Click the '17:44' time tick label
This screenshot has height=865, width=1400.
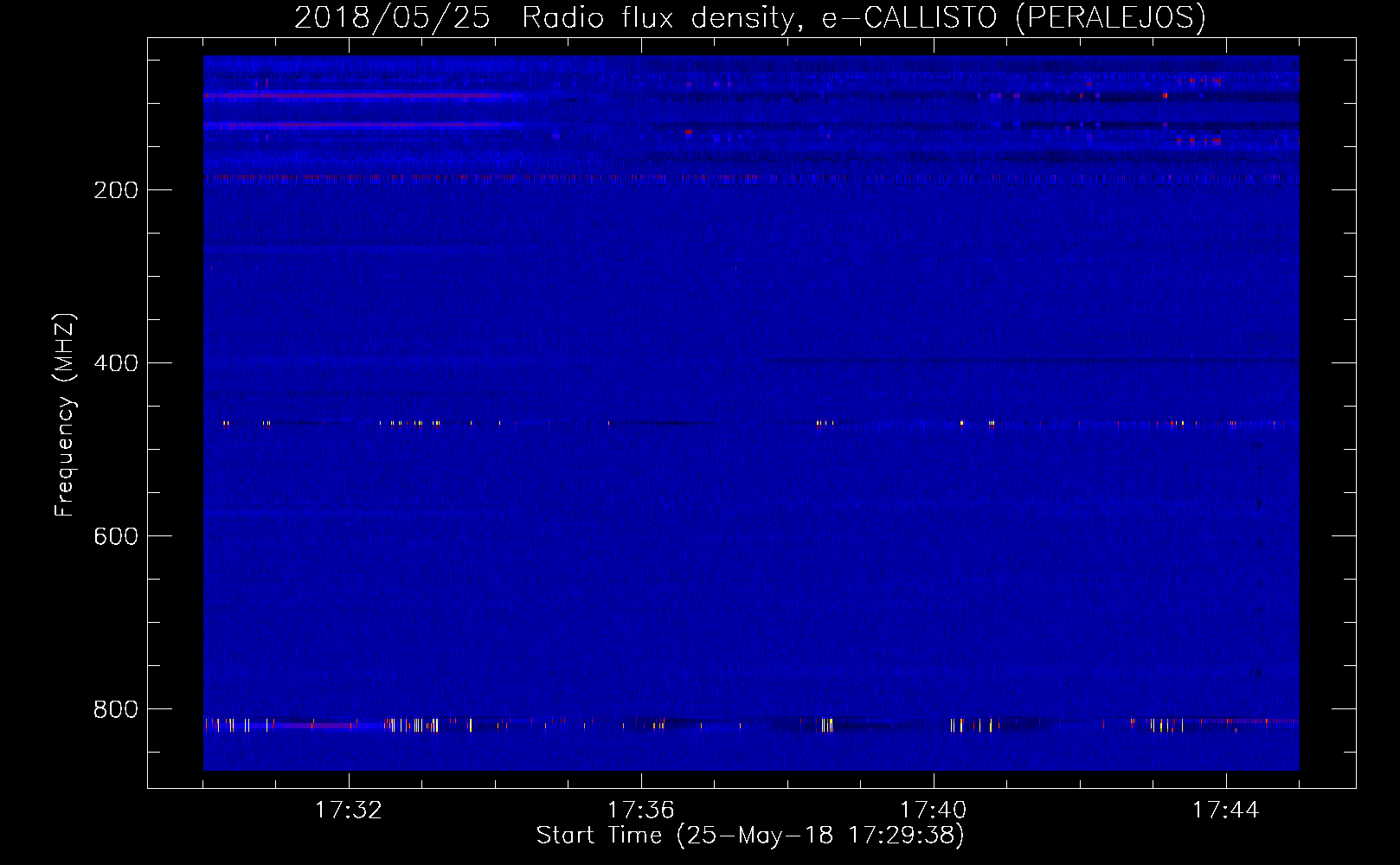[x=1226, y=811]
